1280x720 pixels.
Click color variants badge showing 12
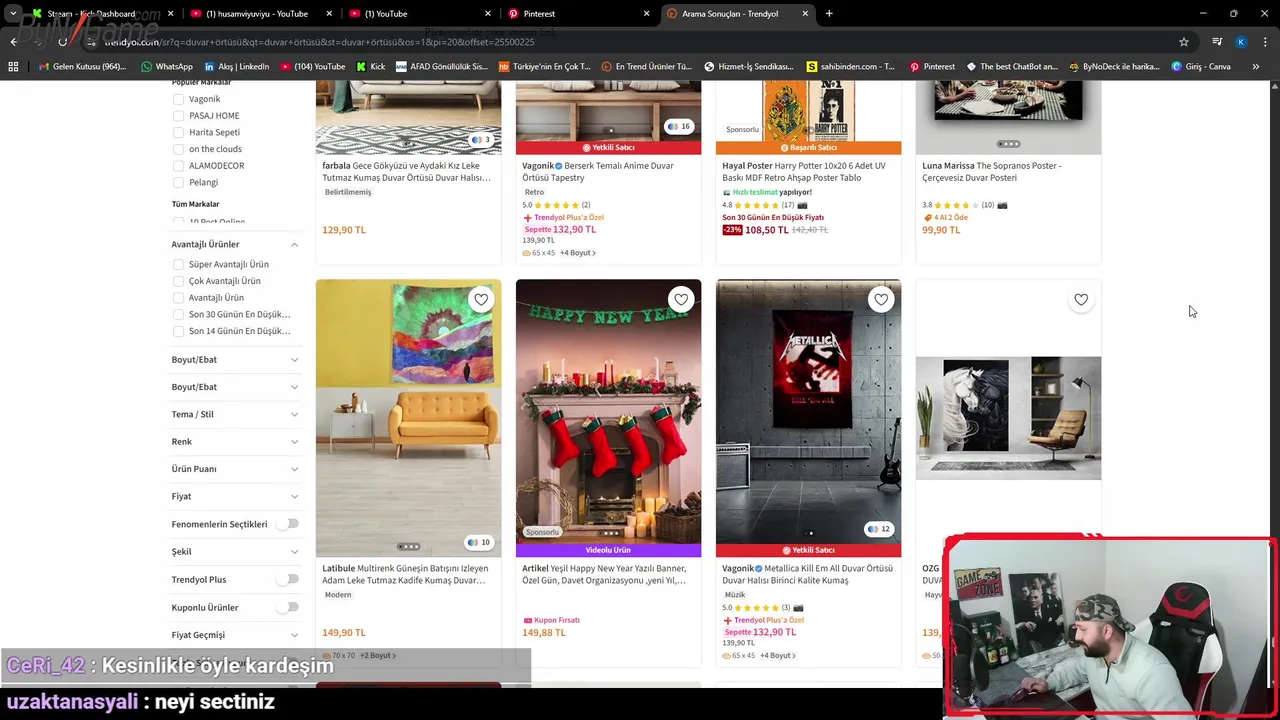pos(878,529)
